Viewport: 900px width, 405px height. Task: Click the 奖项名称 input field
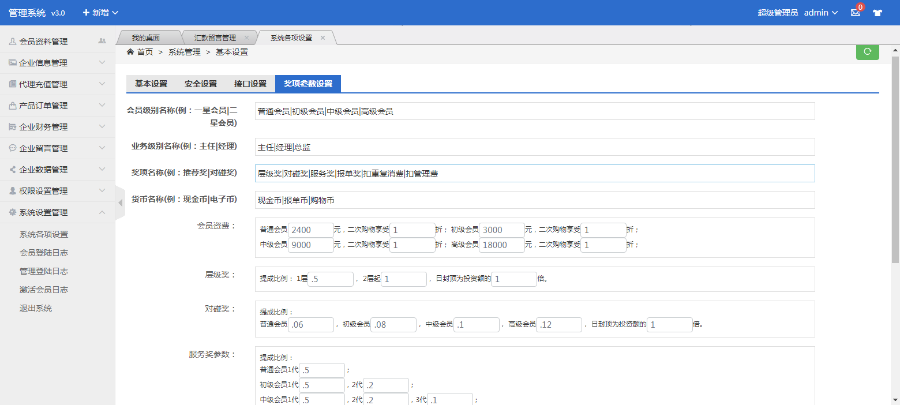[x=535, y=173]
